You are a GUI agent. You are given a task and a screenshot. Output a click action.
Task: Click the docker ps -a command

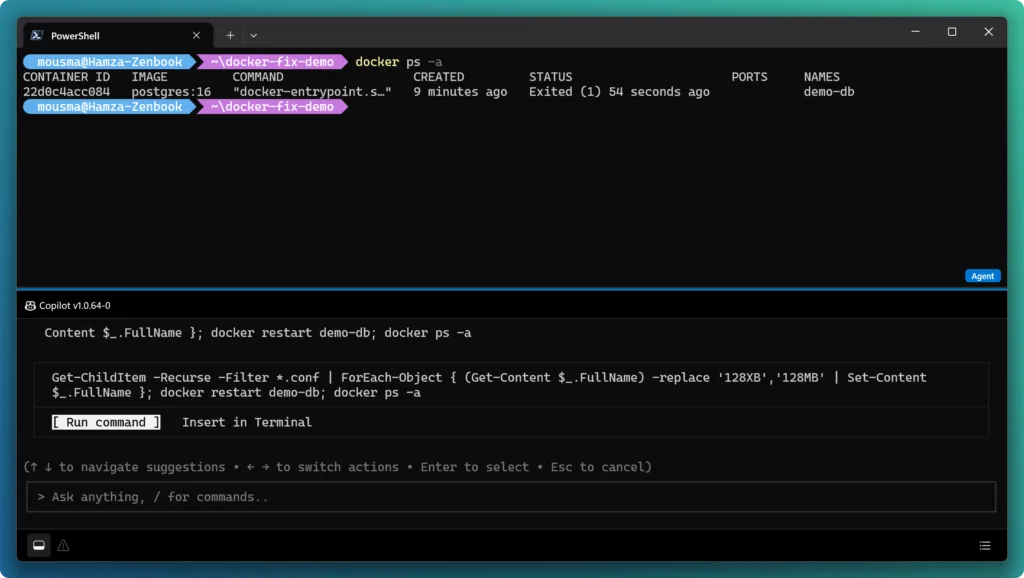(398, 62)
